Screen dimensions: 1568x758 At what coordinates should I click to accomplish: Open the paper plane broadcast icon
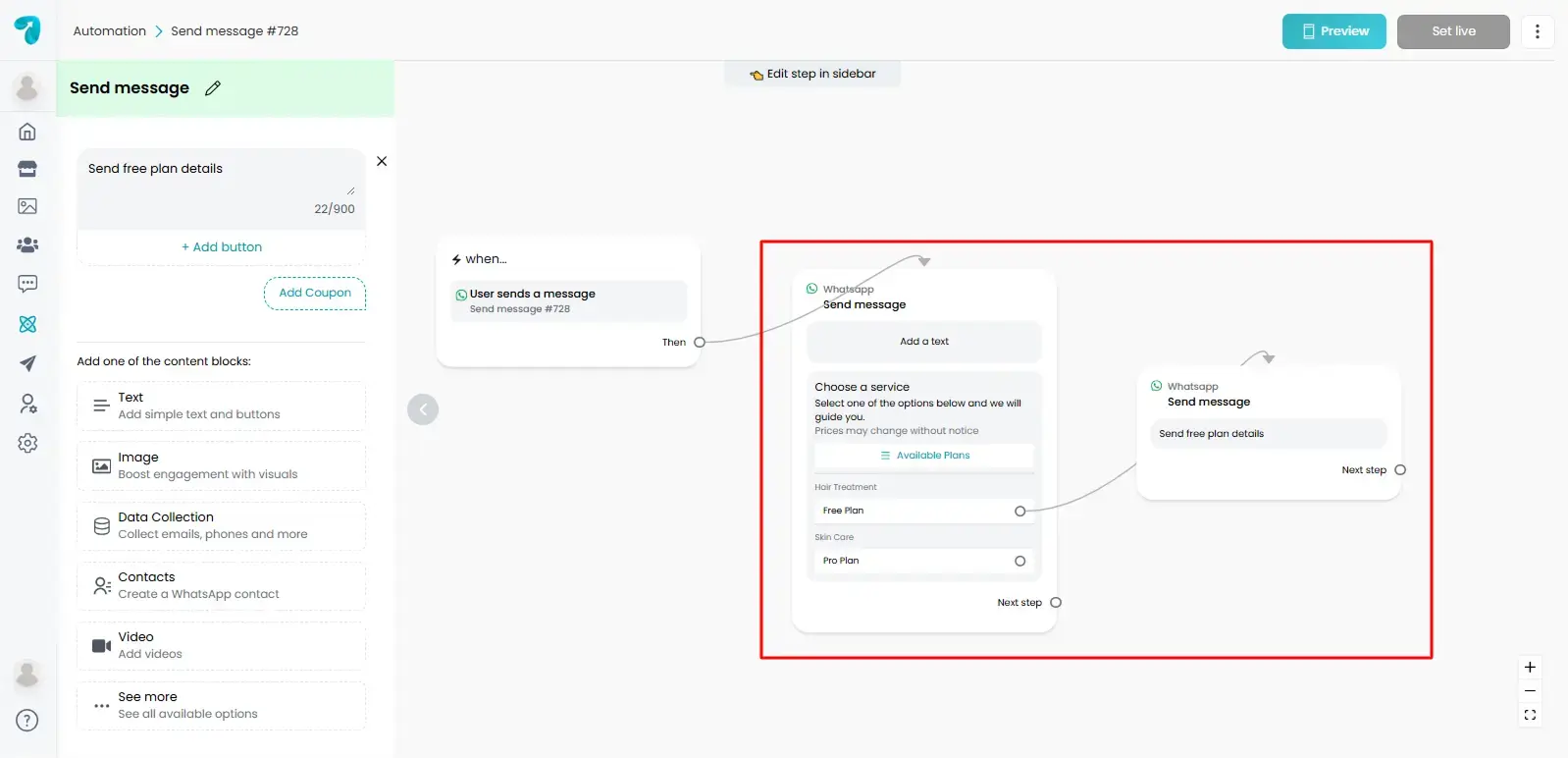coord(27,363)
